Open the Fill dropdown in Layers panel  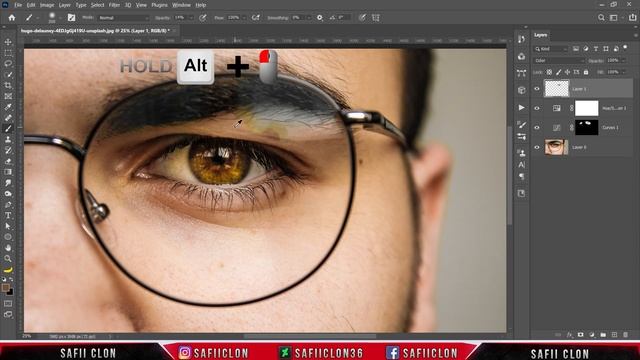click(623, 72)
